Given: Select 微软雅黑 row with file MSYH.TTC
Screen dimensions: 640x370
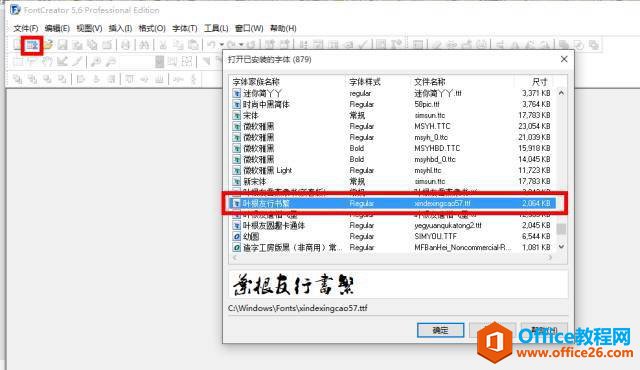Looking at the screenshot, I should pos(393,126).
